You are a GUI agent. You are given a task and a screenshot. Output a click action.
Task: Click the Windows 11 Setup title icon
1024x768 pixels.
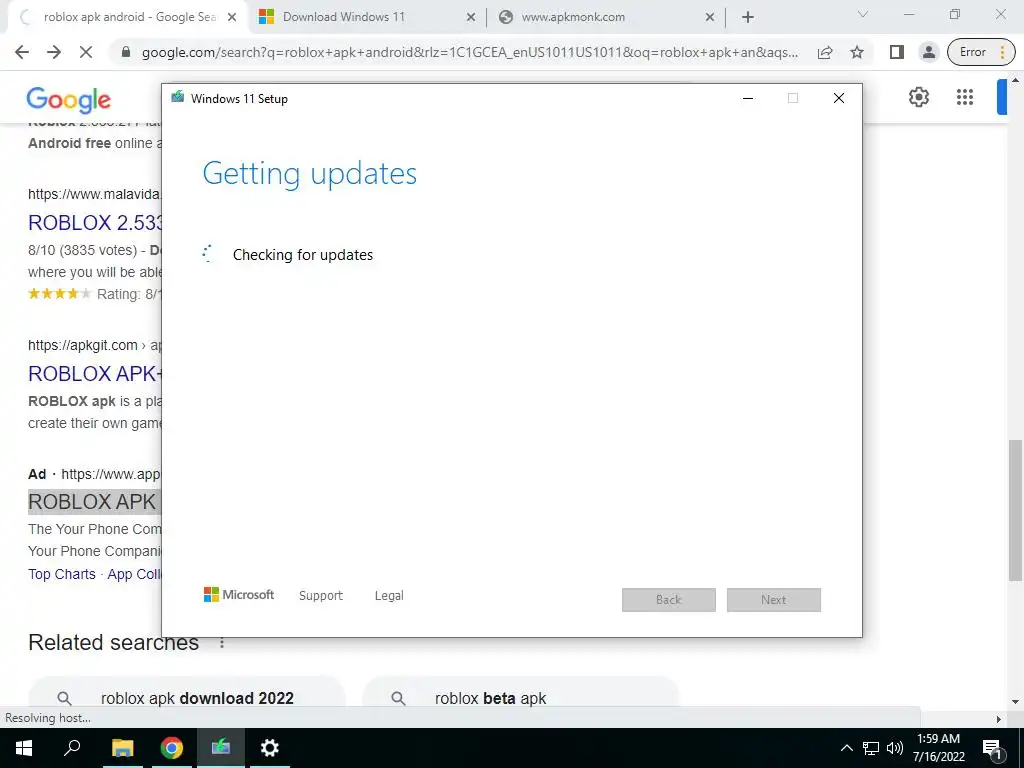(x=178, y=98)
